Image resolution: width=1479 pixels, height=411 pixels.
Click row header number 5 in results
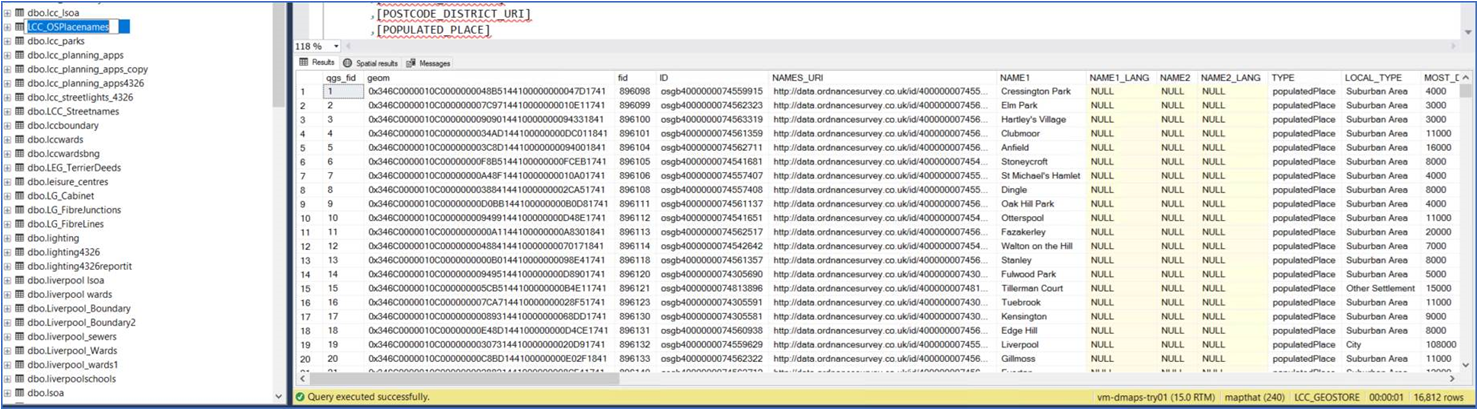pos(310,147)
